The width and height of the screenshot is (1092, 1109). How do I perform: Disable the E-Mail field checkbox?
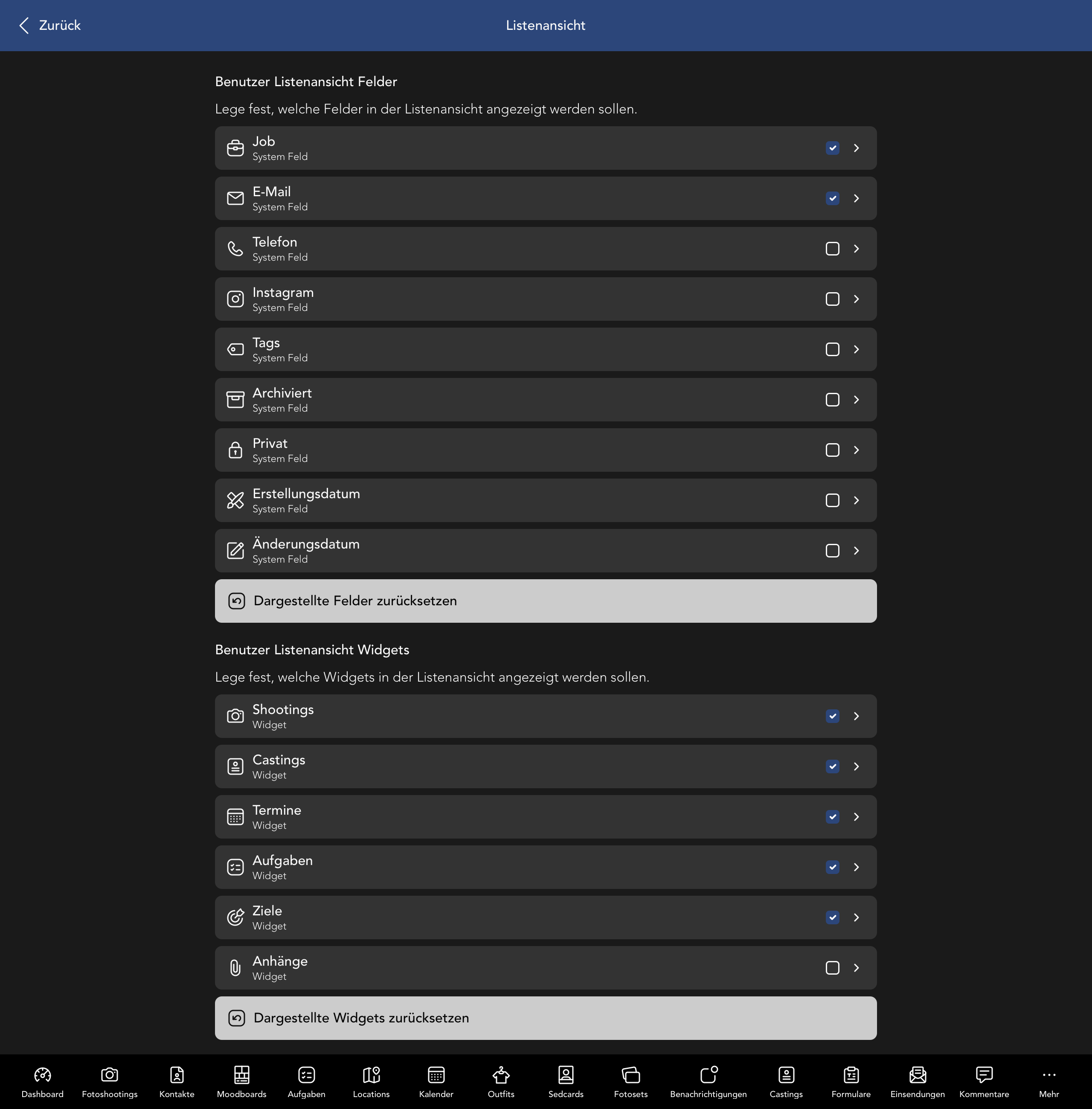point(832,198)
